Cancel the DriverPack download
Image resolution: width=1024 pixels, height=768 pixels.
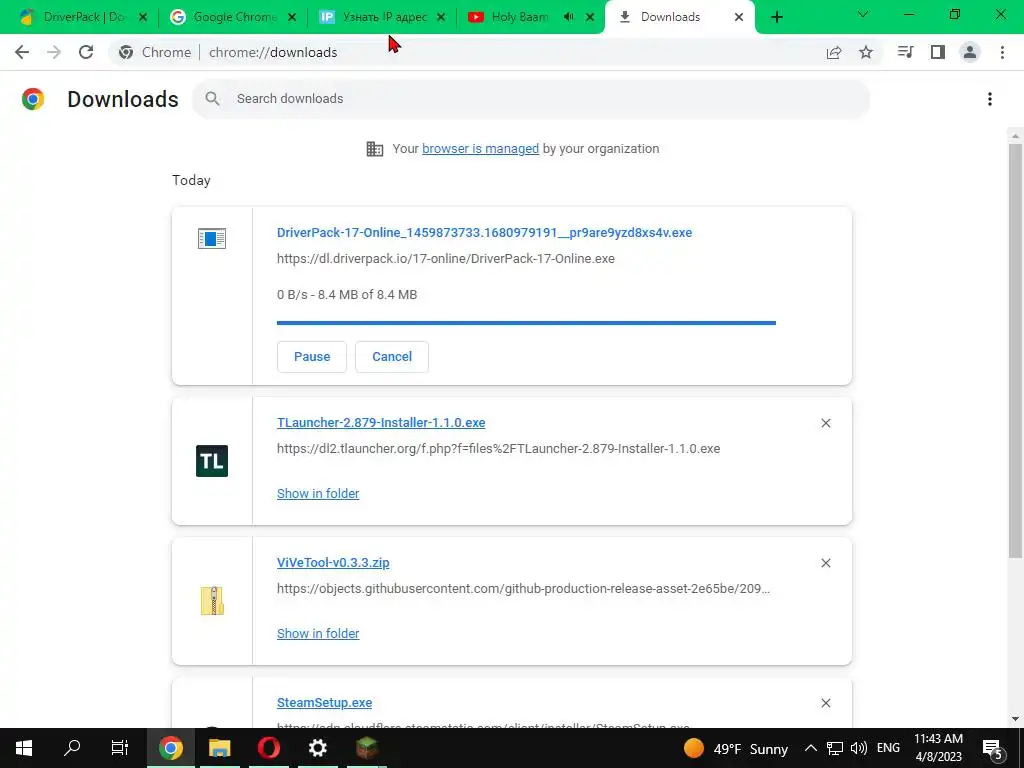click(x=392, y=357)
